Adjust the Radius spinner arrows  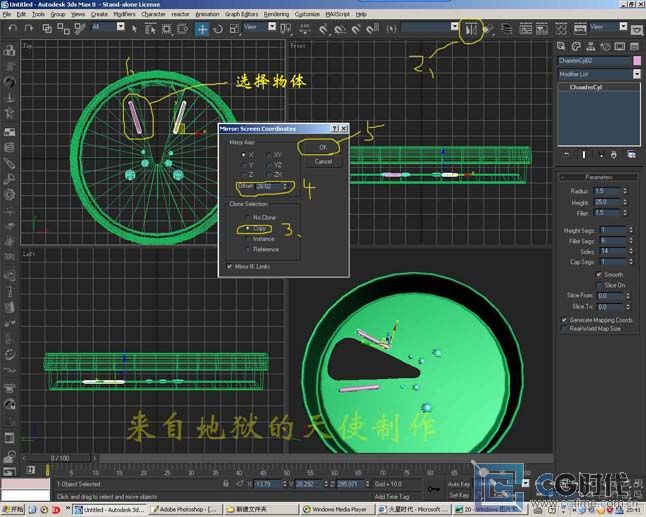point(625,191)
